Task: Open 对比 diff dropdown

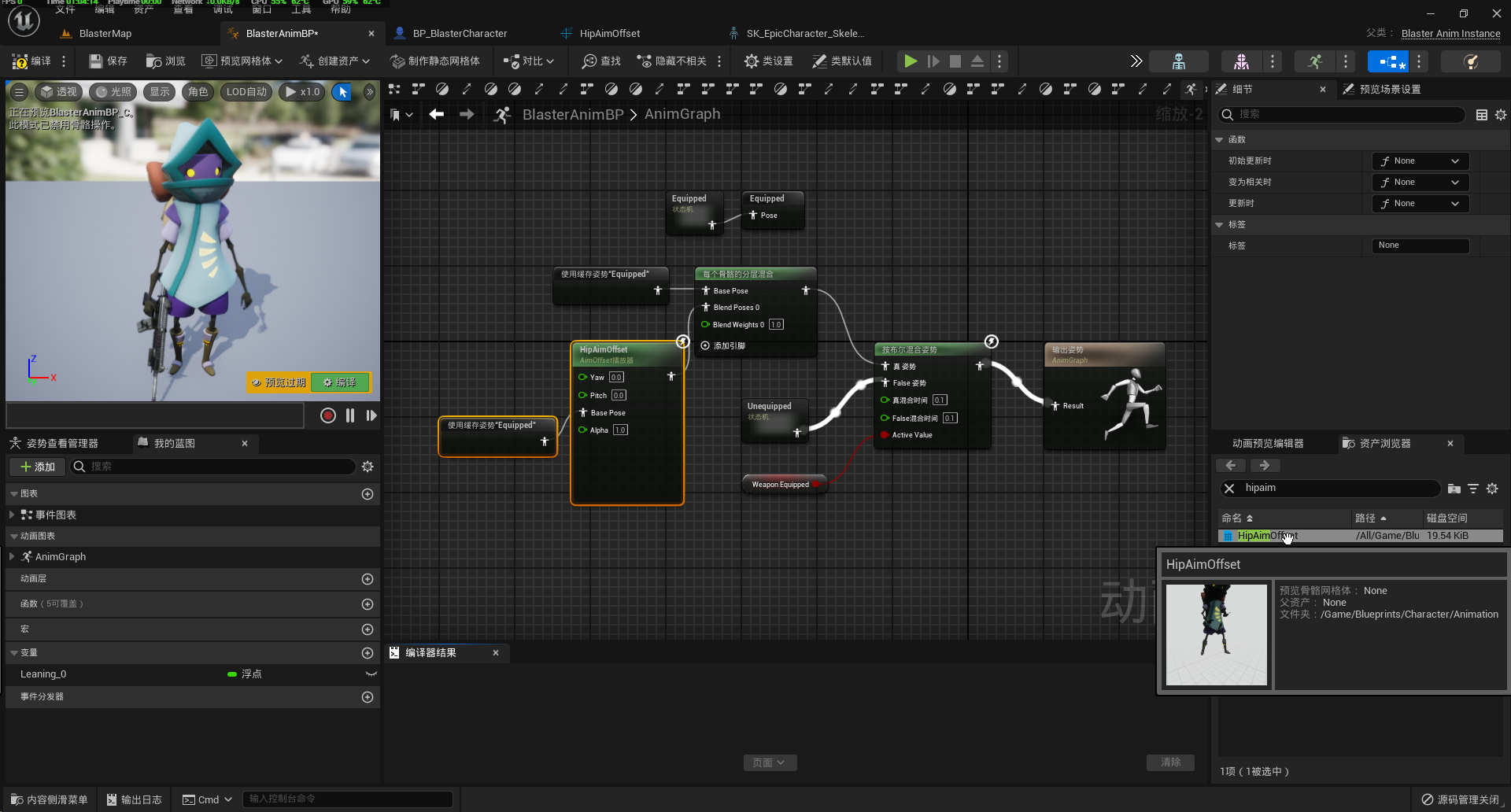Action: tap(529, 61)
